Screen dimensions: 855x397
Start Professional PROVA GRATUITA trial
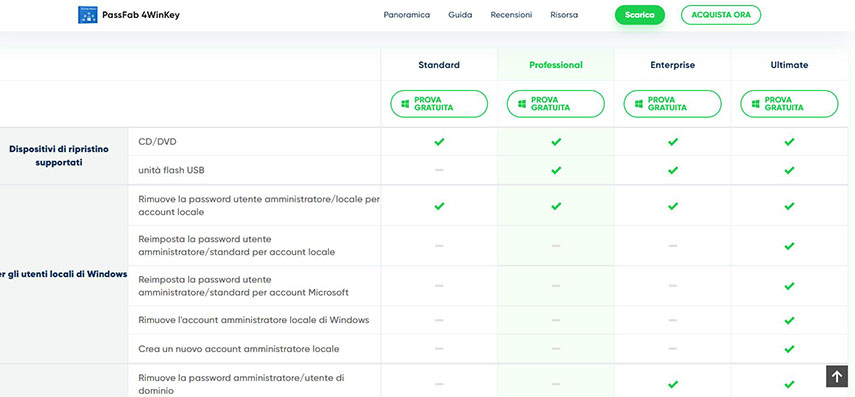[x=556, y=104]
